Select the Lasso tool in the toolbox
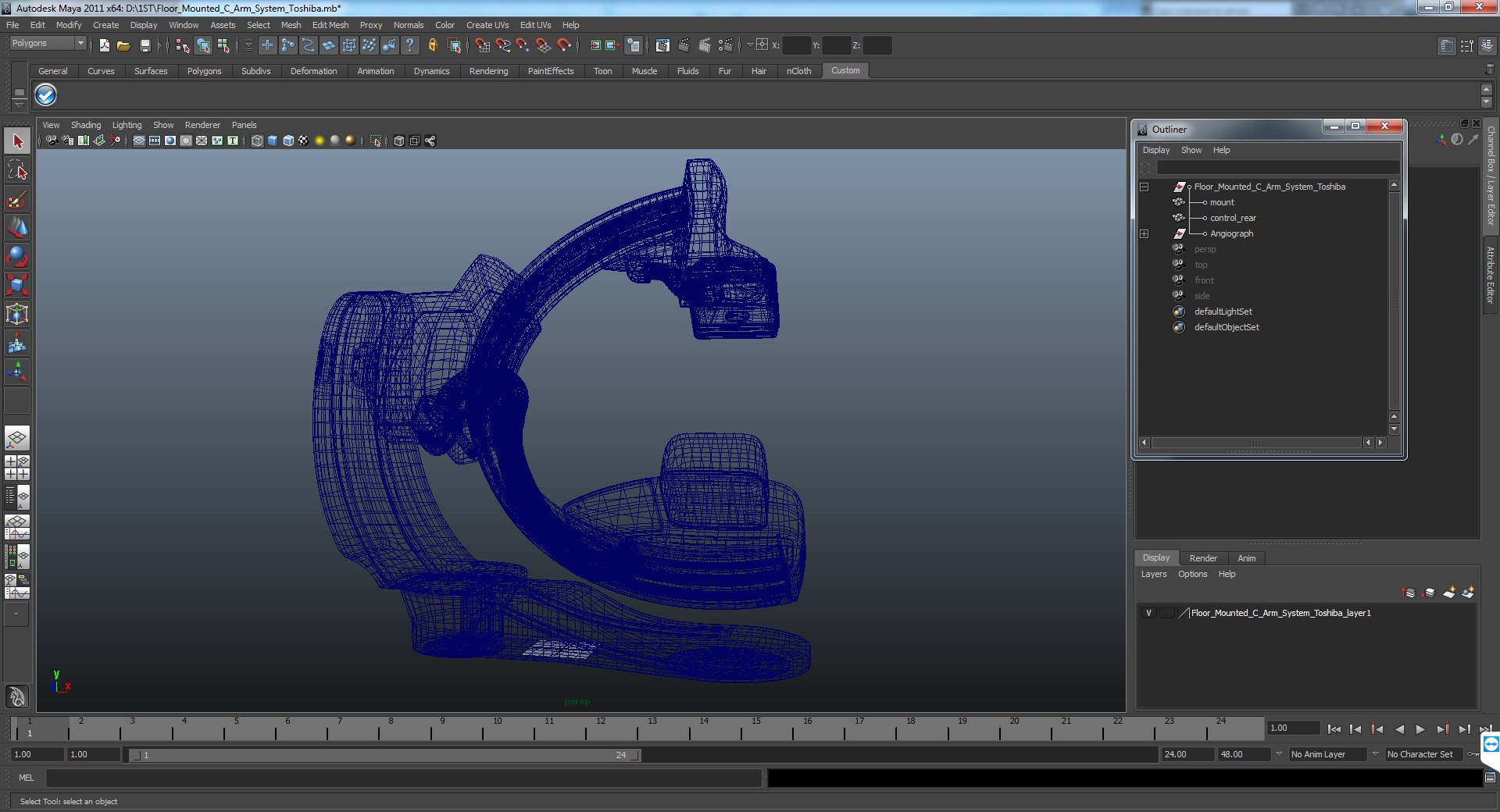 [17, 170]
